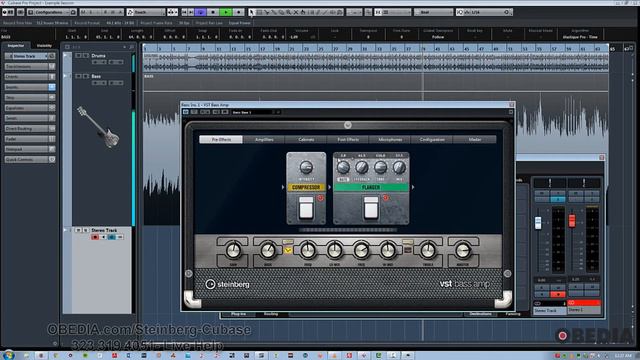
Task: Toggle the Auto-Scroll arrows button
Action: [172, 12]
